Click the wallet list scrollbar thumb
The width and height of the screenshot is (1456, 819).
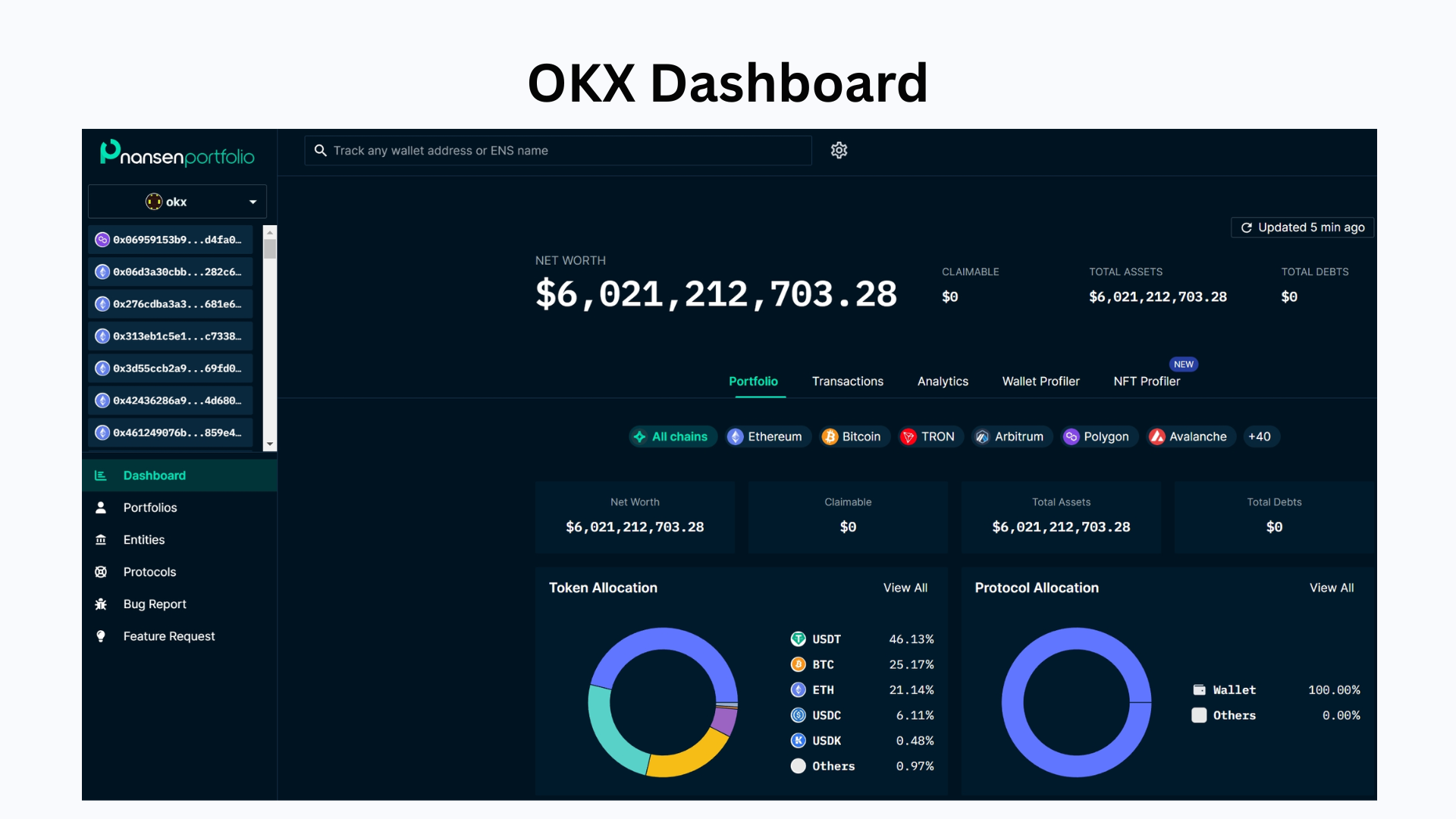(270, 249)
